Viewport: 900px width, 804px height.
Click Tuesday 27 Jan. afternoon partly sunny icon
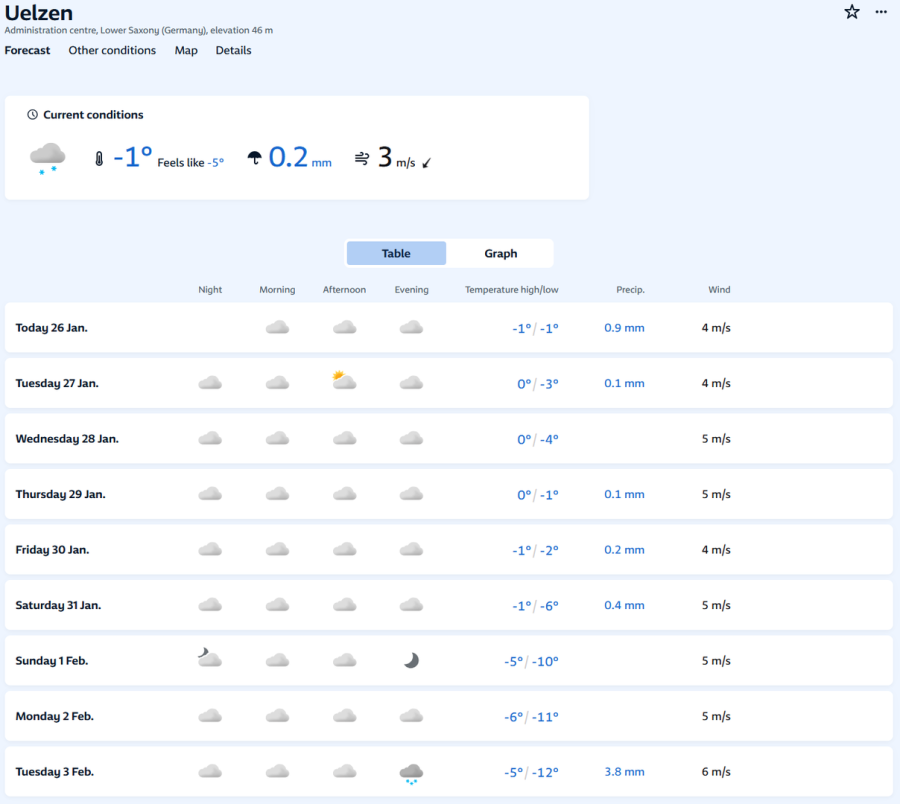pos(344,381)
